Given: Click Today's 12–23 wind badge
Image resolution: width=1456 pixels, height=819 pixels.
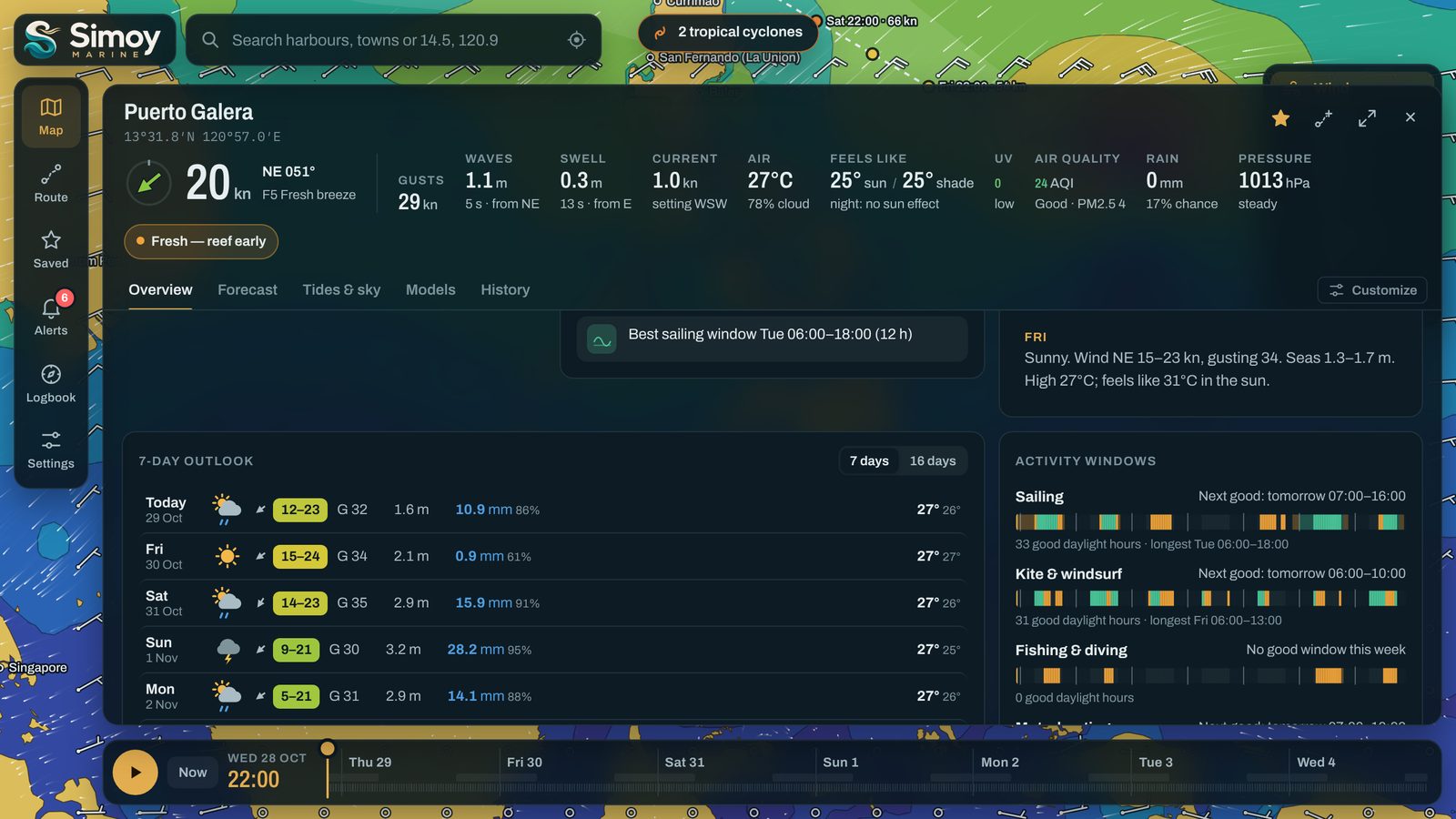Looking at the screenshot, I should [299, 510].
